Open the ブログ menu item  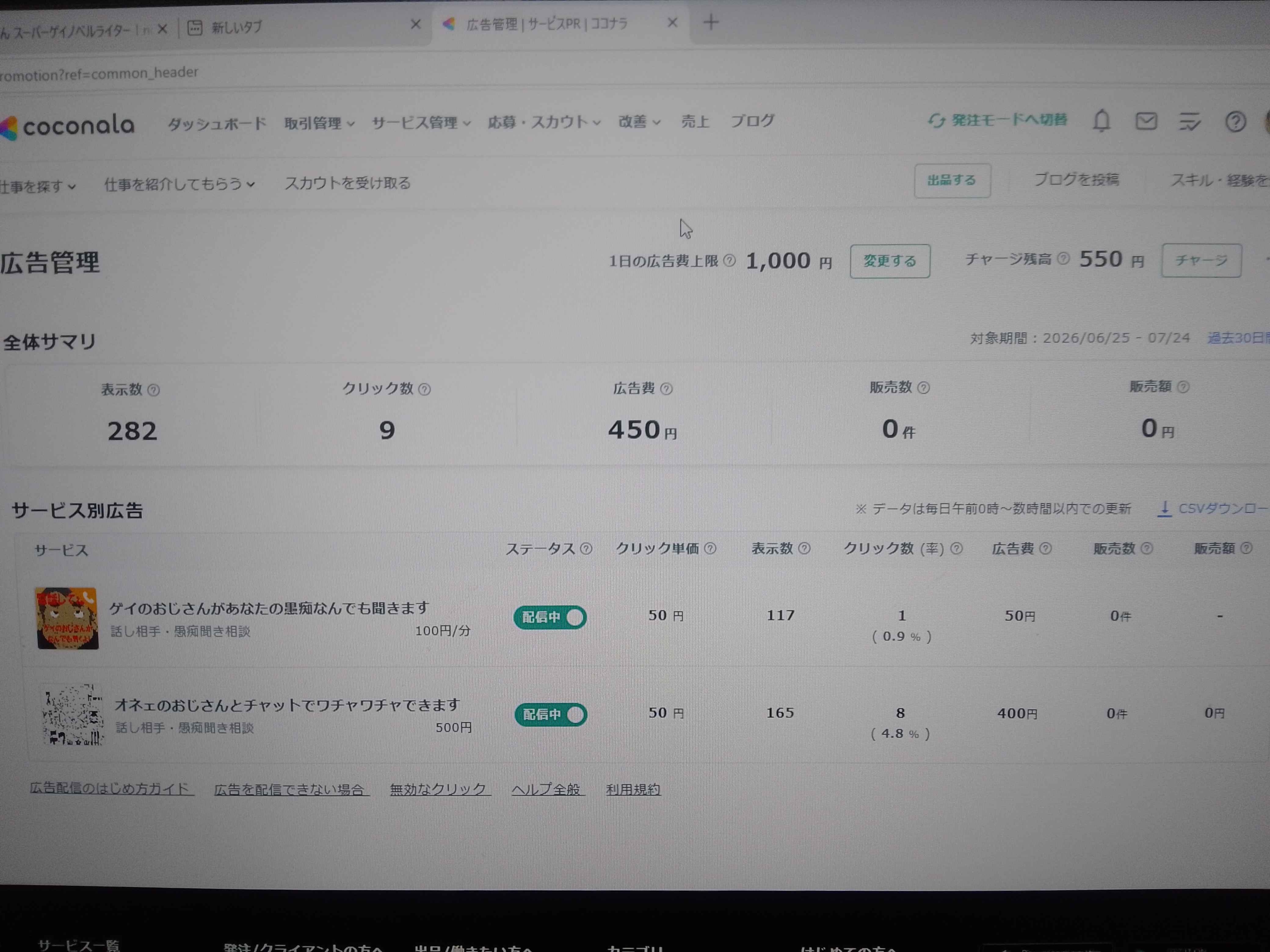[752, 121]
